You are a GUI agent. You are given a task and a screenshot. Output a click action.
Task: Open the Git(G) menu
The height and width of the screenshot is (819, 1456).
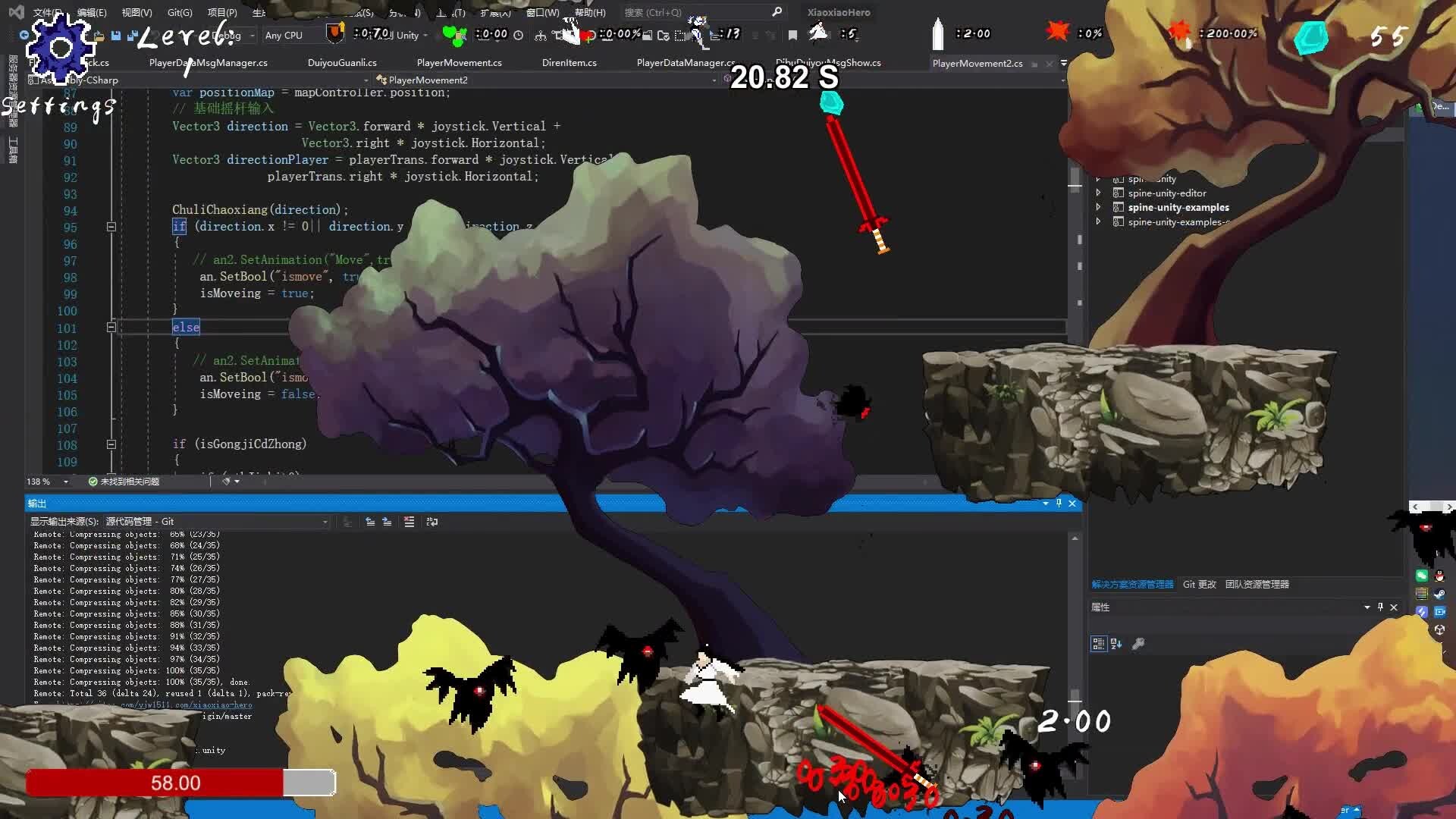tap(180, 12)
